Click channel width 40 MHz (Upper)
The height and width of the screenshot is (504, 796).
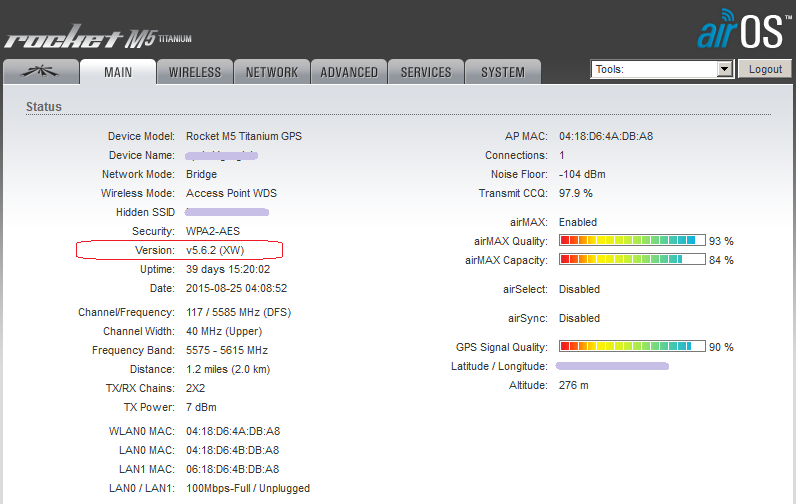coord(224,331)
